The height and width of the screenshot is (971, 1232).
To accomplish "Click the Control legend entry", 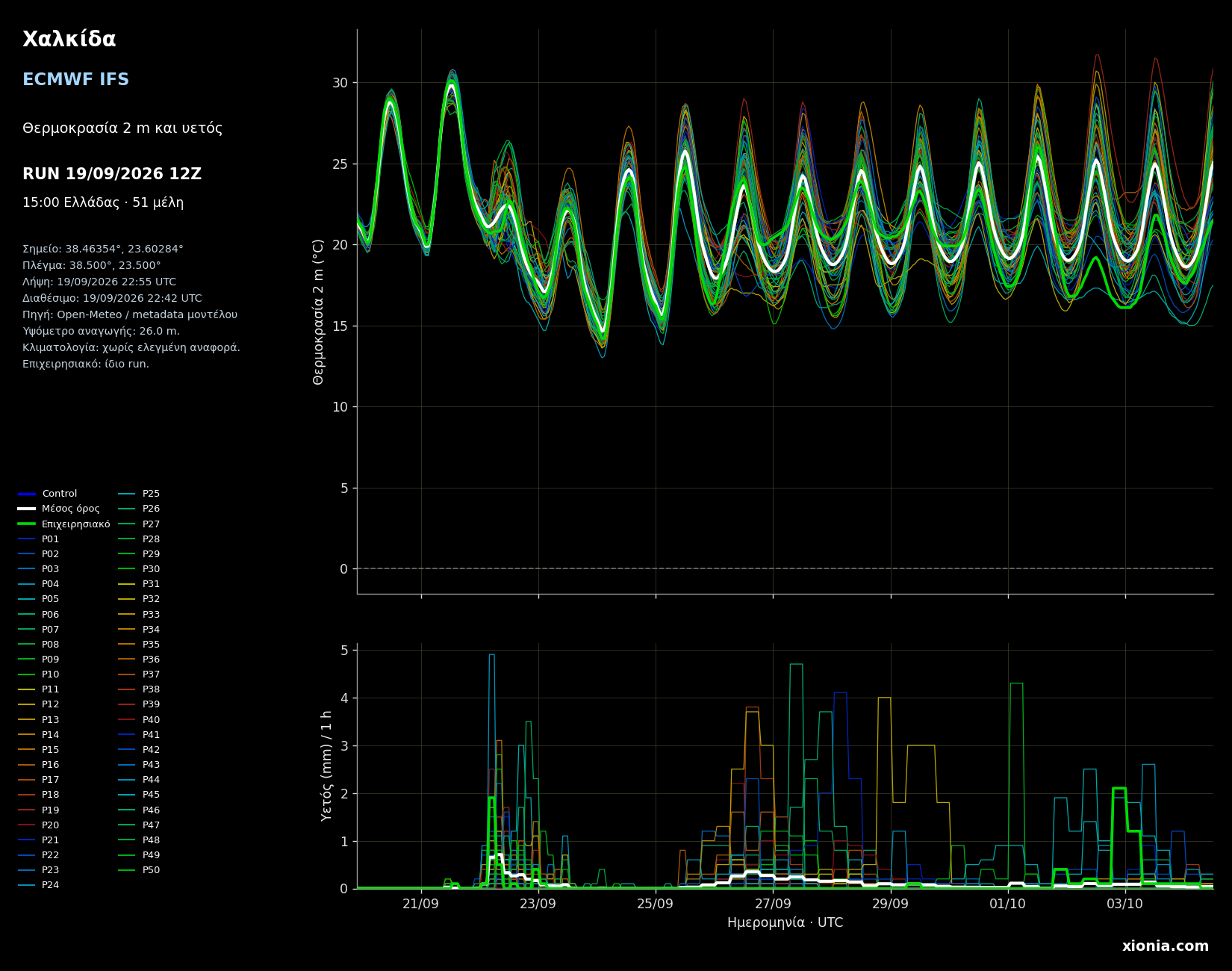I will (x=48, y=494).
